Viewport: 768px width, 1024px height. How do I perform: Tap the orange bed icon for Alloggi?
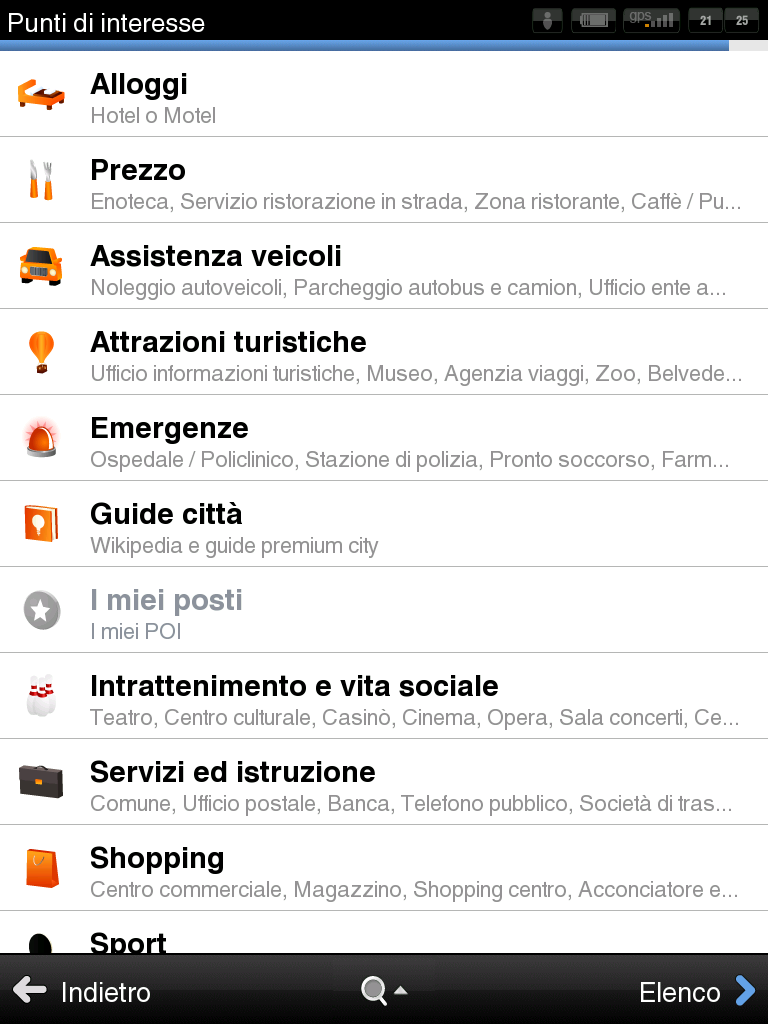[x=41, y=95]
